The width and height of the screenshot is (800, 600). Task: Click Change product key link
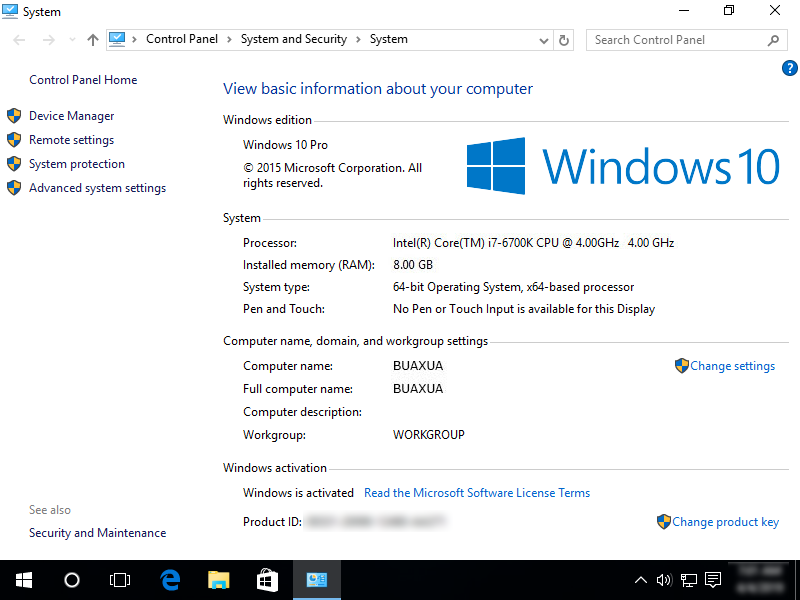tap(725, 522)
